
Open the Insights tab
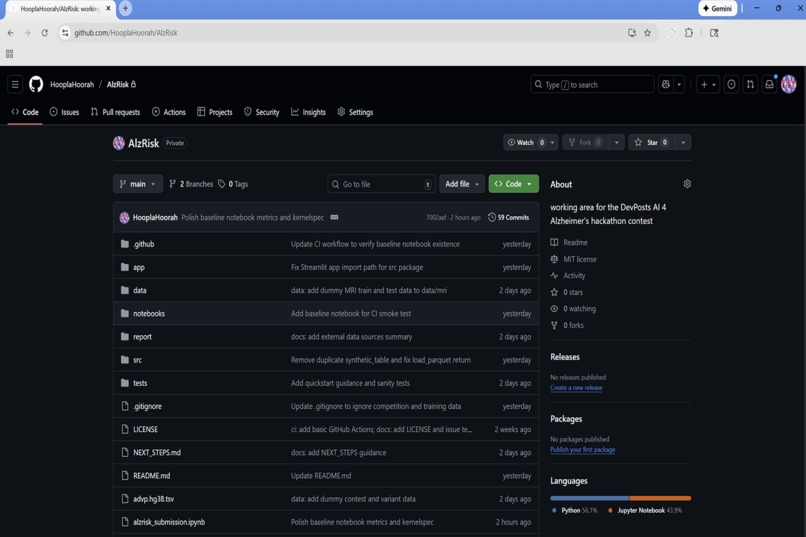point(308,112)
